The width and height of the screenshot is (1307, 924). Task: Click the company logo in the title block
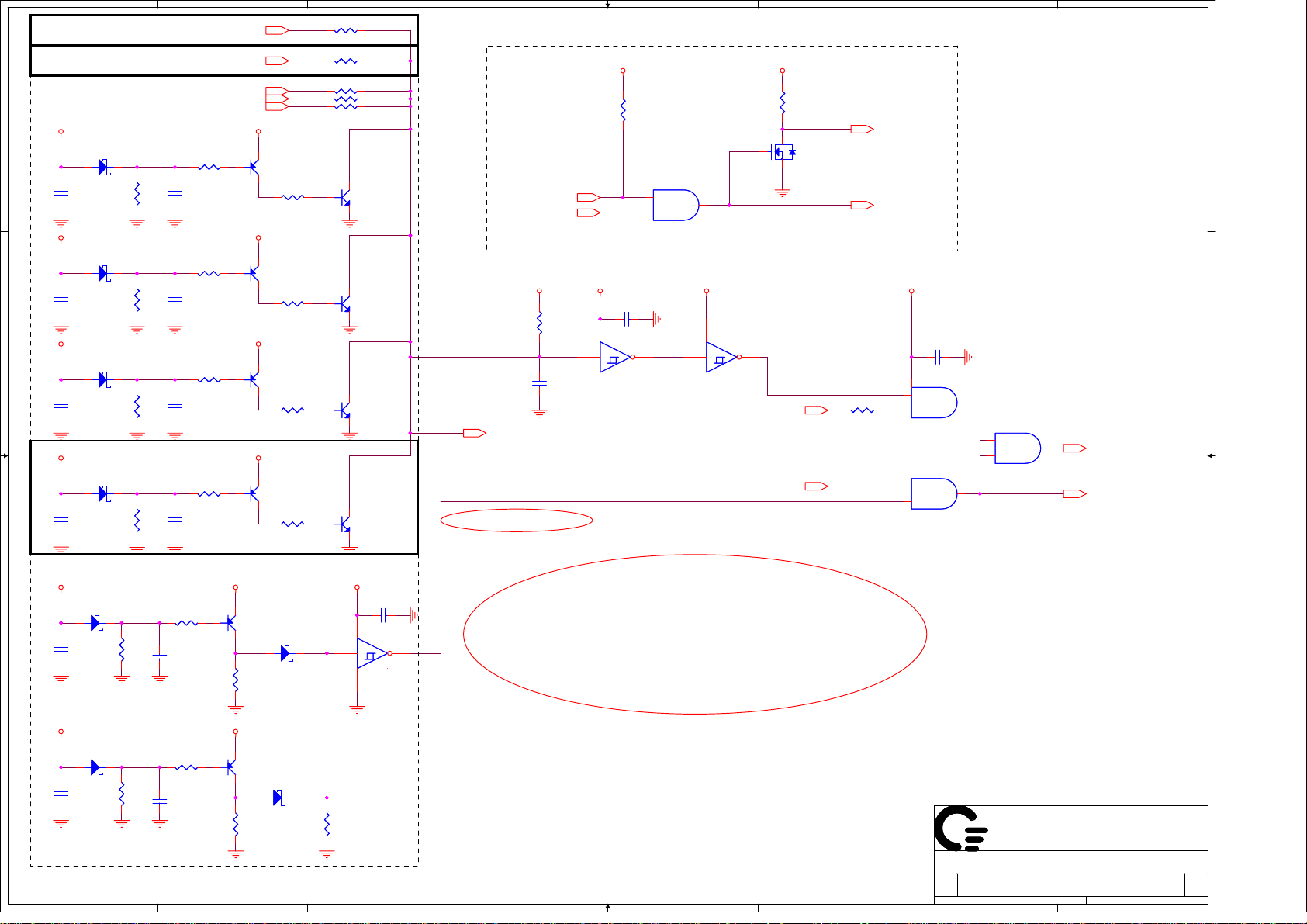[x=960, y=829]
